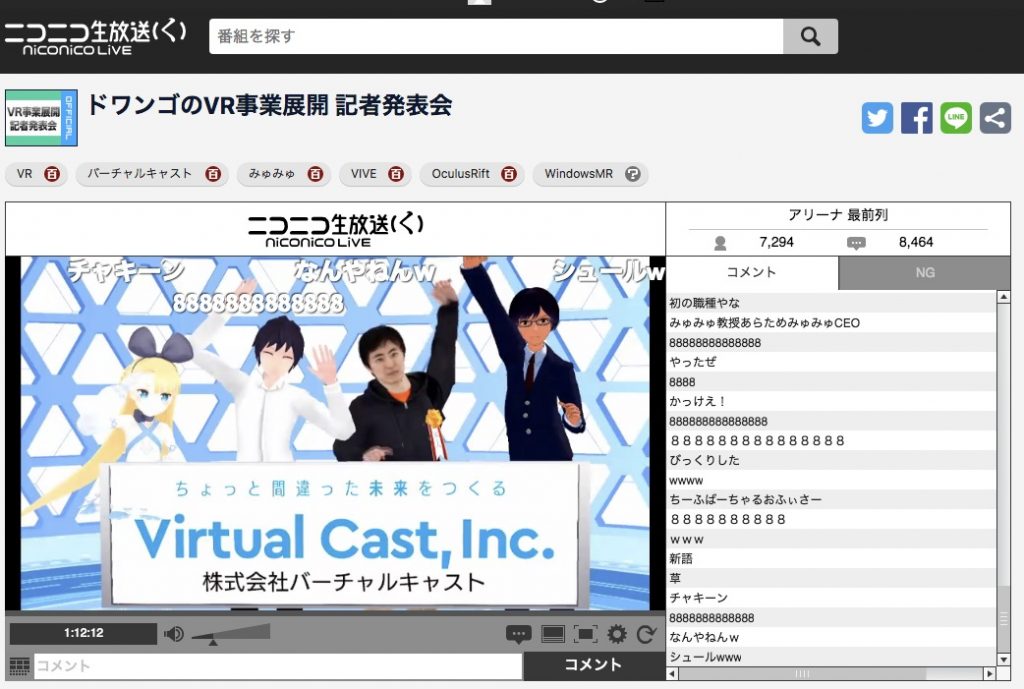The height and width of the screenshot is (689, 1024).
Task: Click the question icon beside WindowsMR tag
Action: (632, 174)
